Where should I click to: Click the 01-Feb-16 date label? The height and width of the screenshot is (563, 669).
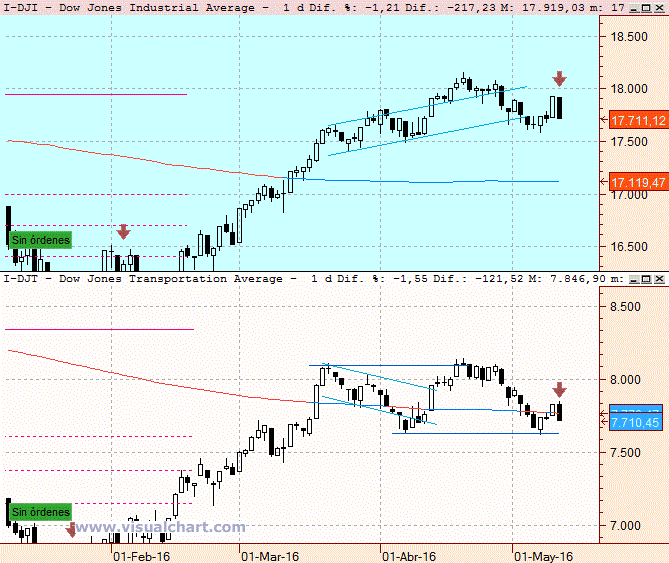coord(141,556)
